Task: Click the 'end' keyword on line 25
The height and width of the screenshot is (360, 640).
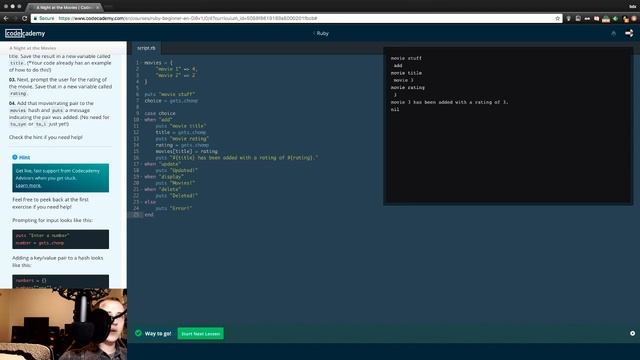Action: 149,215
